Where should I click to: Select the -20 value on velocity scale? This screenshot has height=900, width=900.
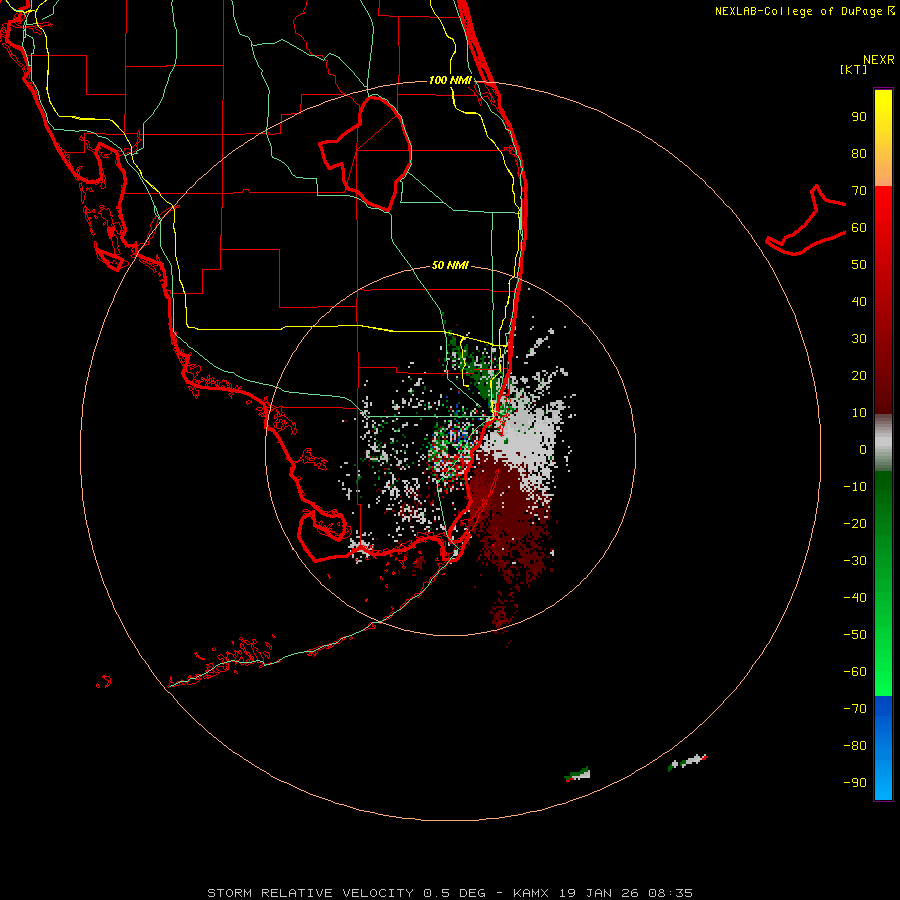point(855,523)
